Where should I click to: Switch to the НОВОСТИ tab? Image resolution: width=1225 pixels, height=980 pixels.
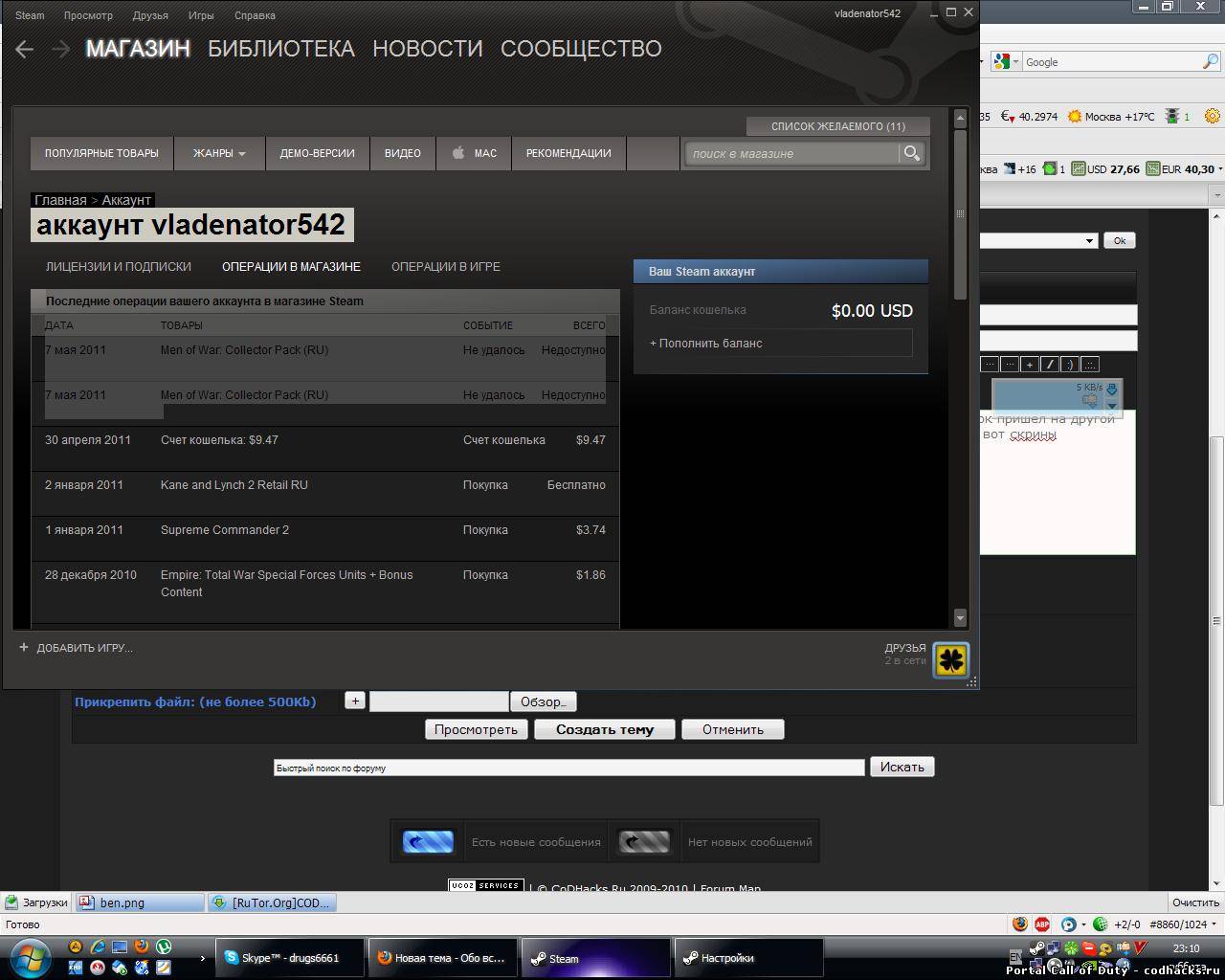[428, 49]
